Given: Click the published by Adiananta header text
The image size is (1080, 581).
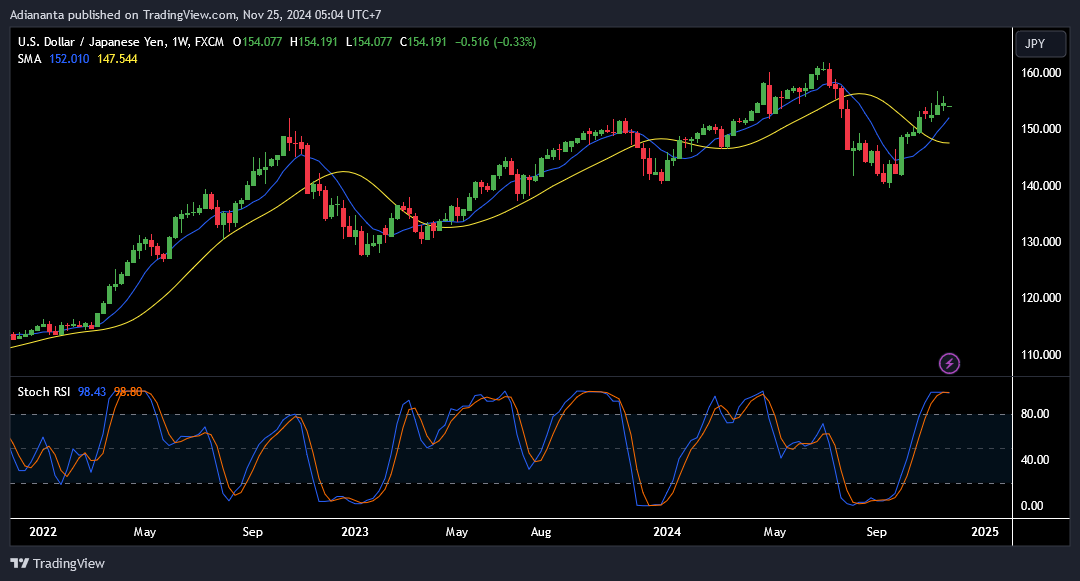Looking at the screenshot, I should tap(195, 14).
